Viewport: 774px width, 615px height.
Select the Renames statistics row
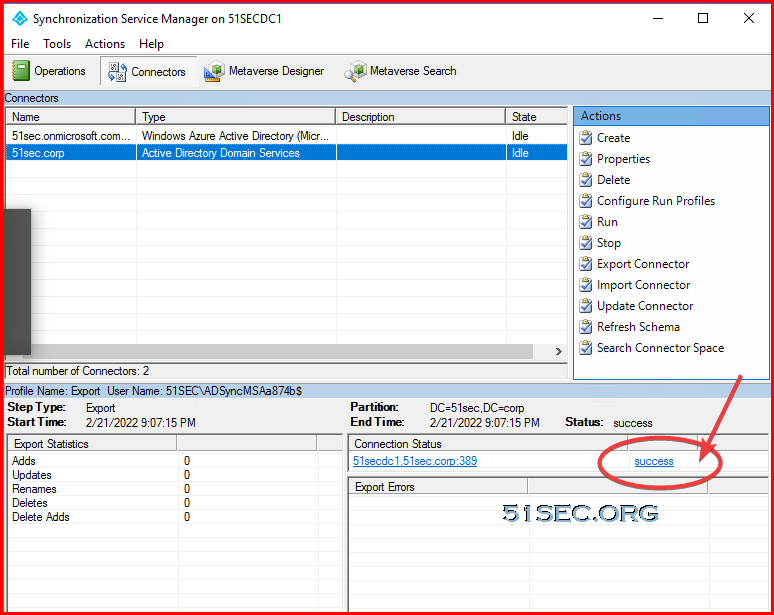click(174, 489)
